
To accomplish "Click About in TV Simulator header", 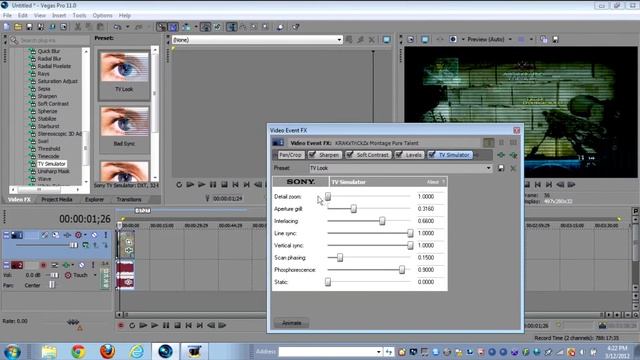I will (433, 182).
